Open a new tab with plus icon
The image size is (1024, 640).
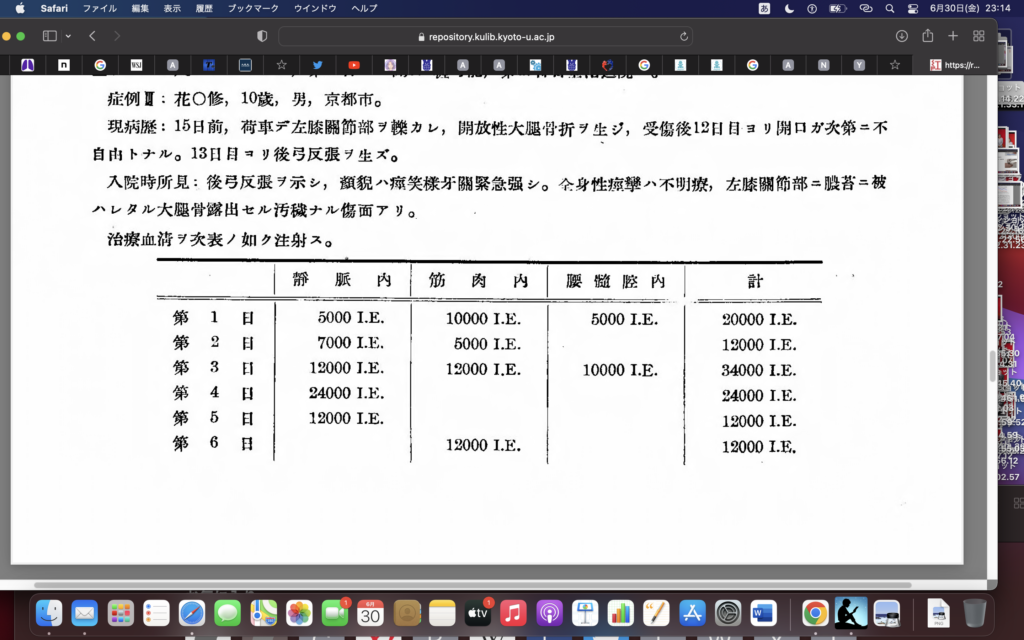pos(952,36)
